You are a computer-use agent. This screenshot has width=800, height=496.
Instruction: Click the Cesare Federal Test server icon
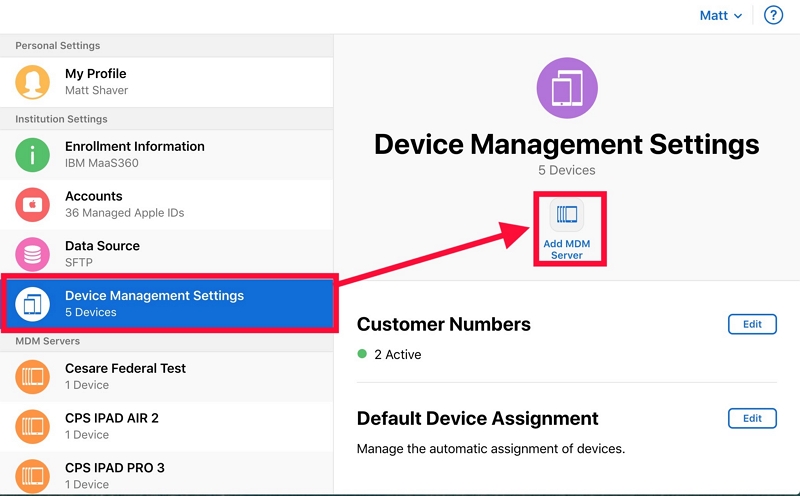[32, 377]
